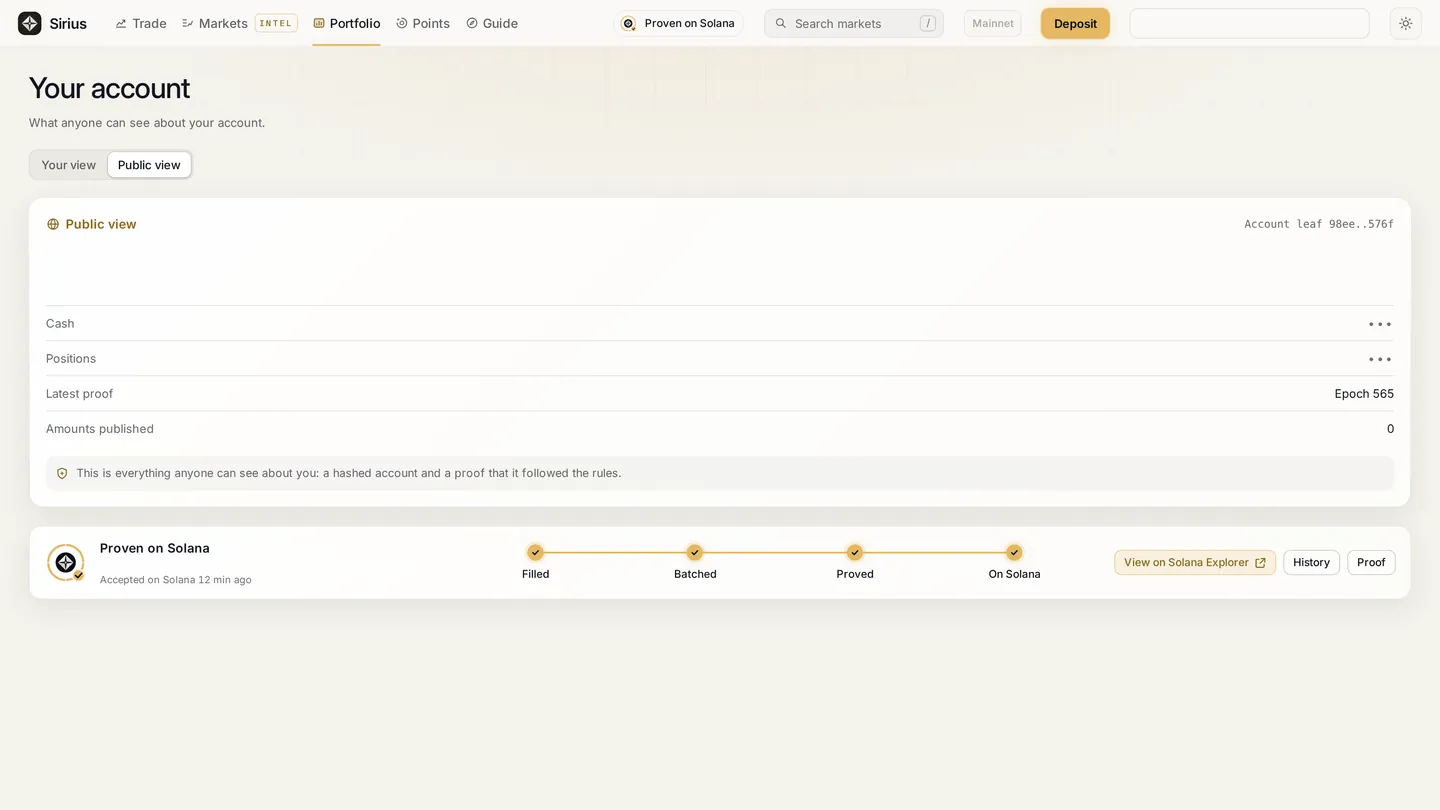Click the shield icon in the info notice
1440x810 pixels.
point(62,473)
